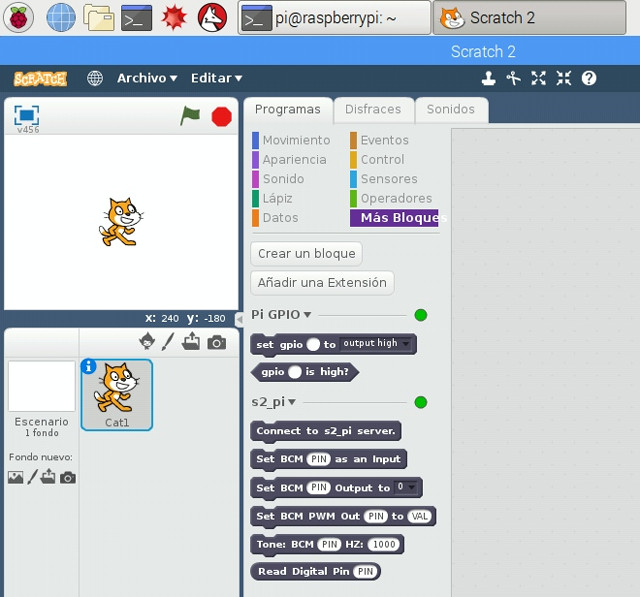Viewport: 640px width, 597px height.
Task: Click the gpio number field in set gpio block
Action: point(313,344)
